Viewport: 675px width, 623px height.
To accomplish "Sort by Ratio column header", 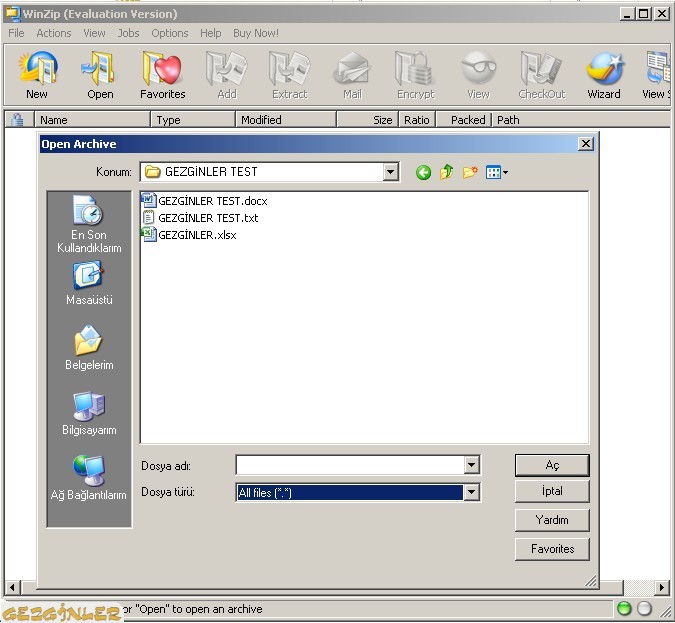I will point(418,119).
